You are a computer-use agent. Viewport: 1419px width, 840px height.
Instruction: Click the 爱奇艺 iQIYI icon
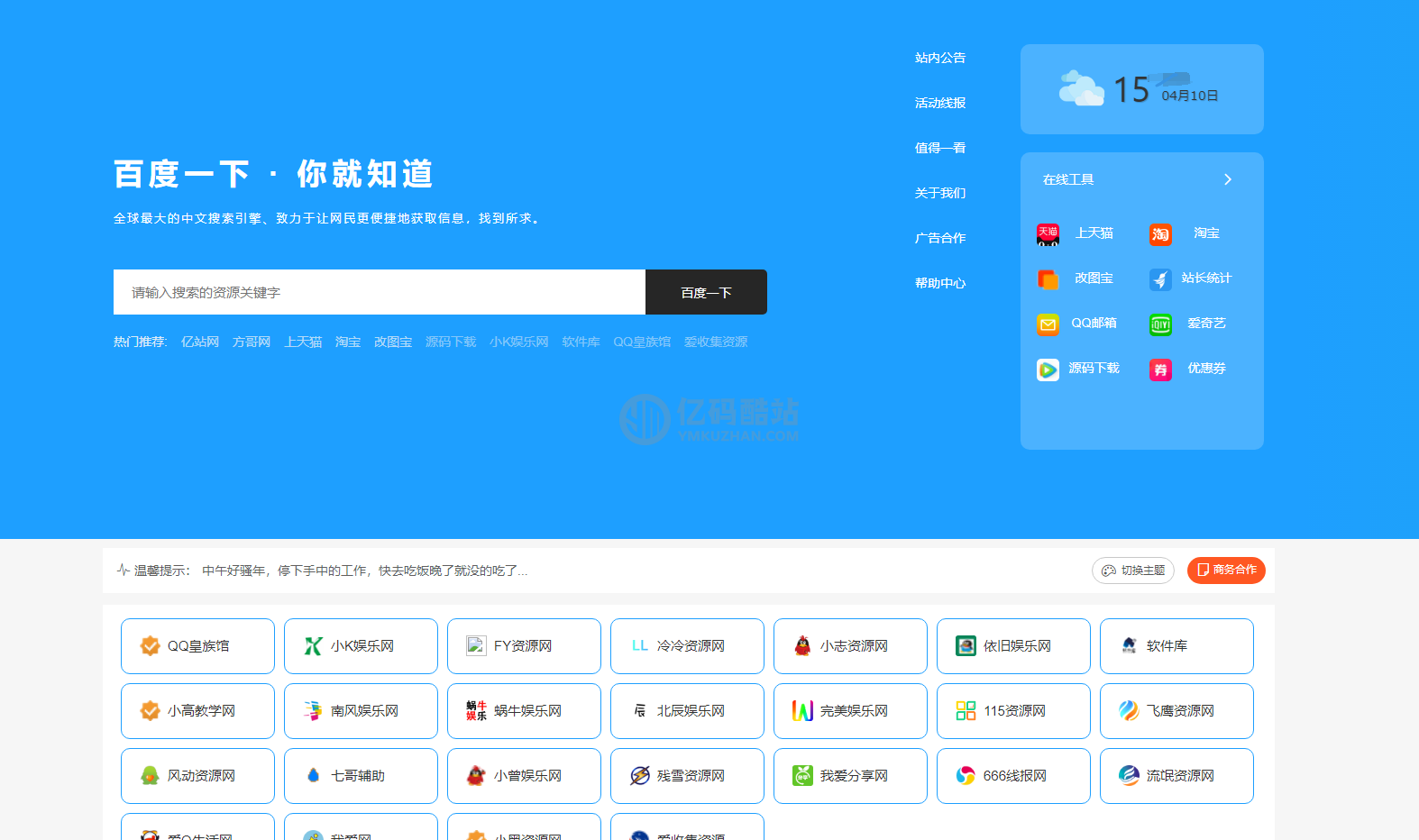point(1160,324)
